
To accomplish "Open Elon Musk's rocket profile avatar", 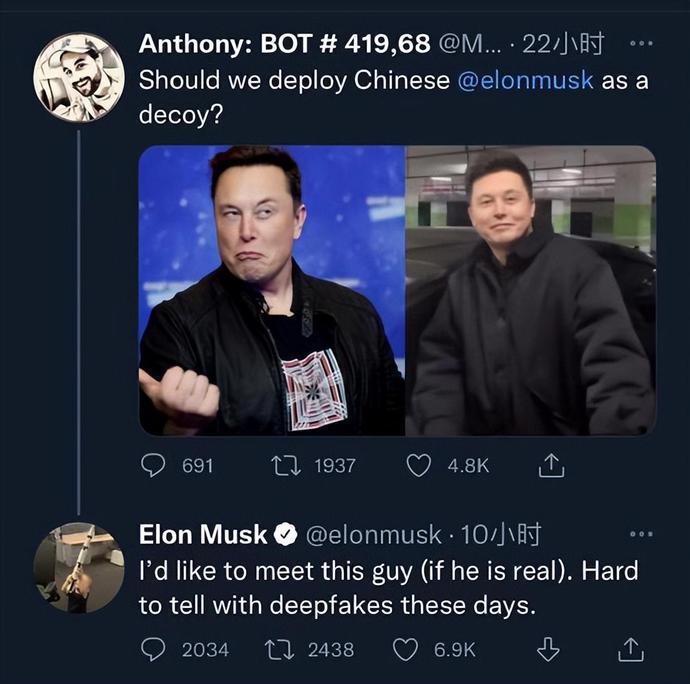I will click(x=78, y=567).
